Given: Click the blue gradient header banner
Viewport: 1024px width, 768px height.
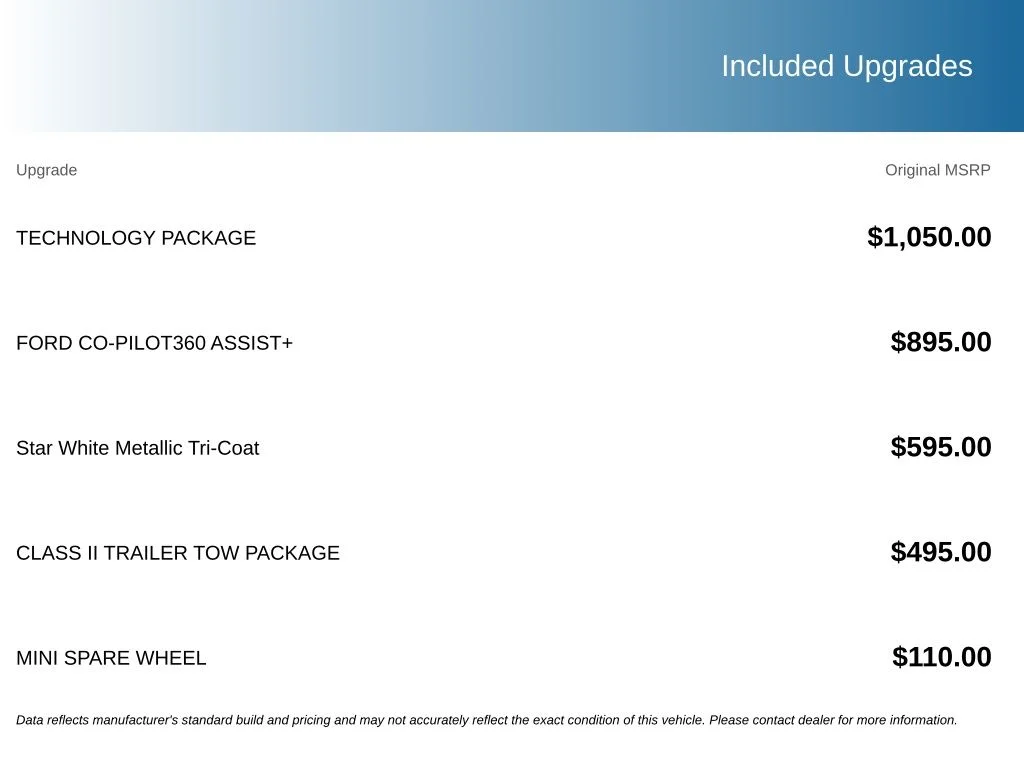Looking at the screenshot, I should pyautogui.click(x=512, y=66).
